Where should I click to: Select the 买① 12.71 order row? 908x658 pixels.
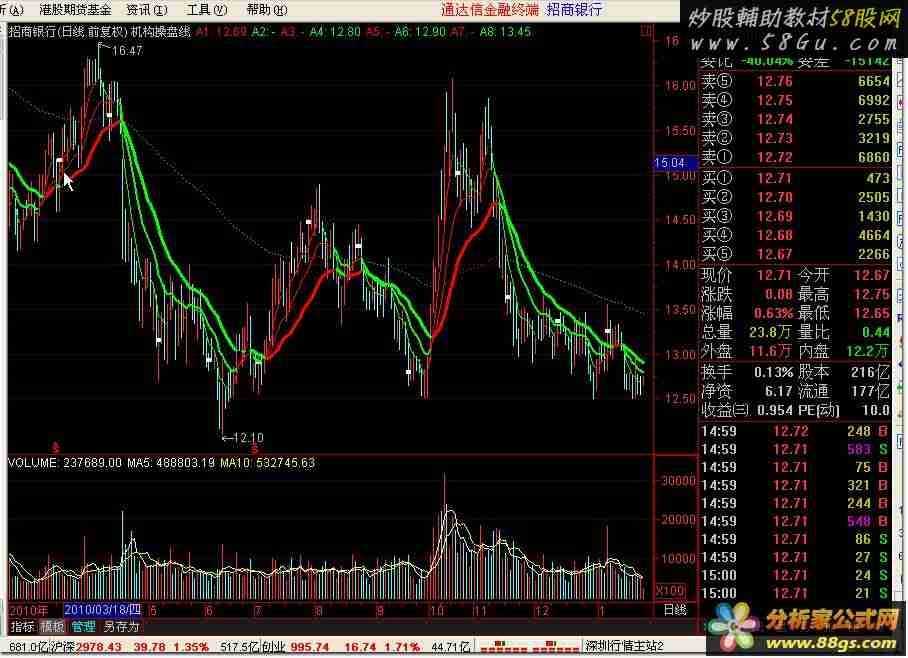point(796,178)
